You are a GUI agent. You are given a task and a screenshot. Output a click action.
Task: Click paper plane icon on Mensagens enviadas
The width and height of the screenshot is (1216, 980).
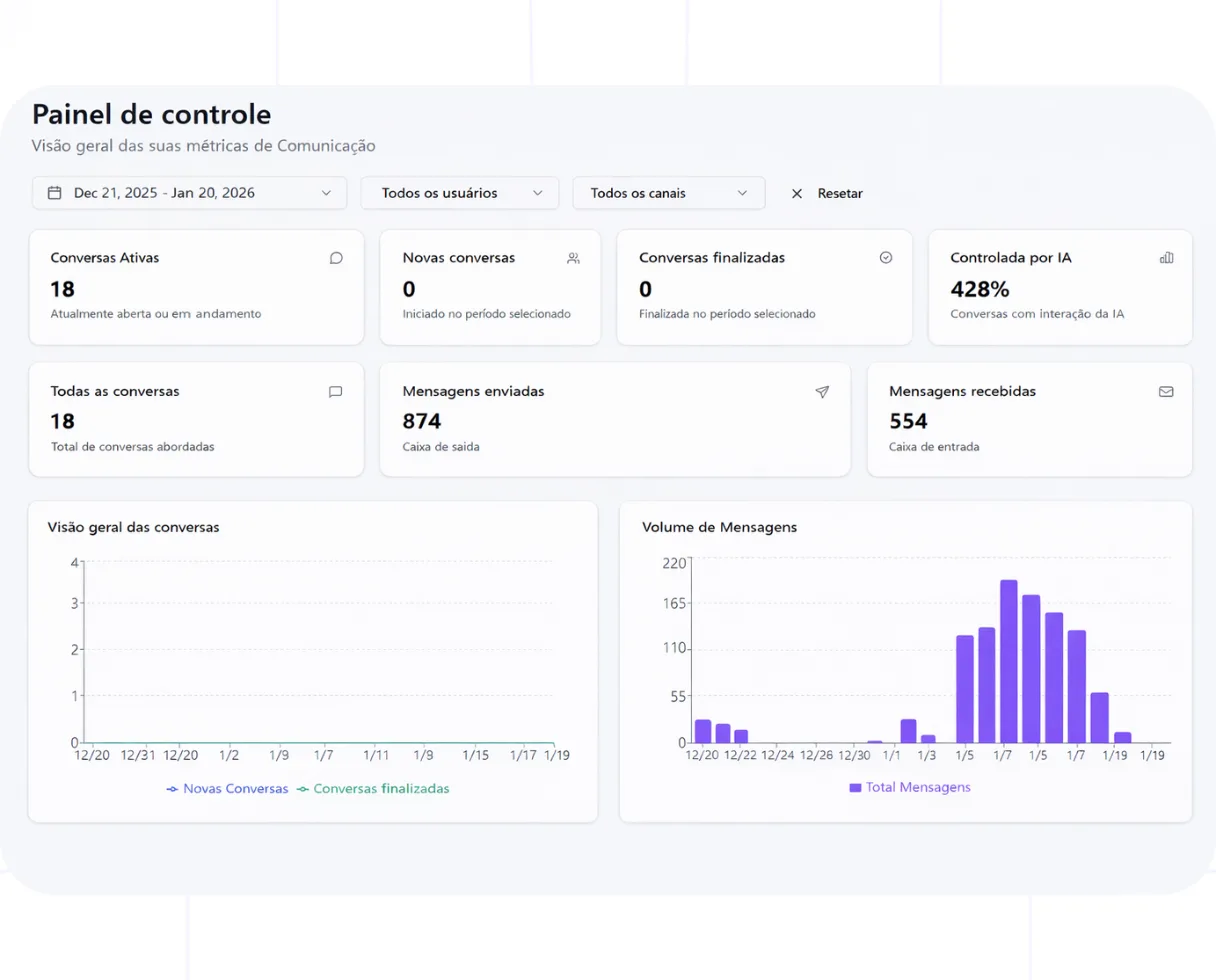pyautogui.click(x=822, y=392)
